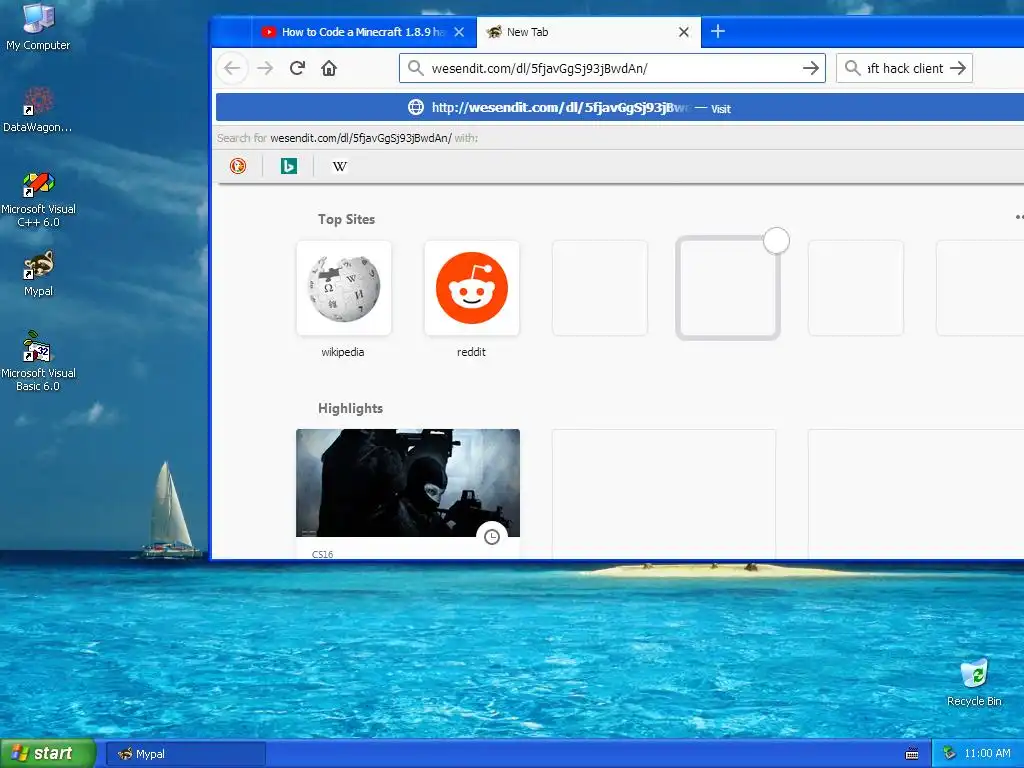Click the Highlights section heading

tap(350, 408)
